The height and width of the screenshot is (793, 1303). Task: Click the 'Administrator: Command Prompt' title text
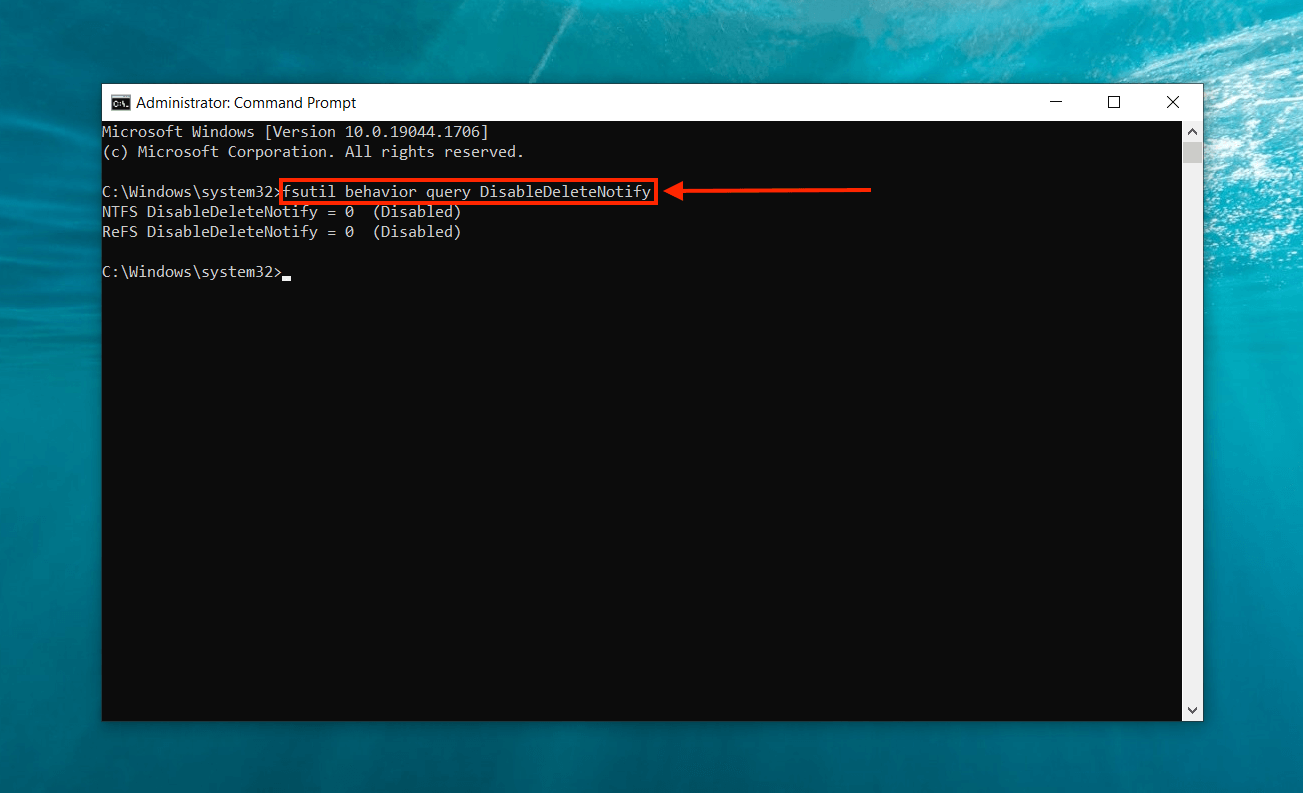[x=246, y=103]
